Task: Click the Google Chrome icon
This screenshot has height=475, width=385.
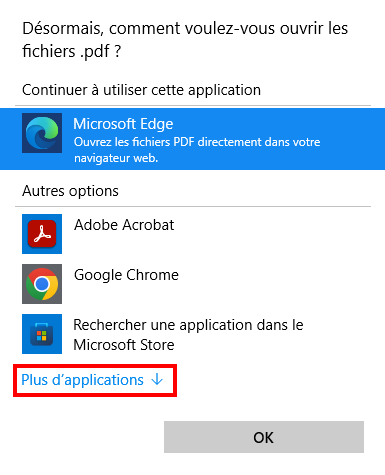Action: coord(42,284)
